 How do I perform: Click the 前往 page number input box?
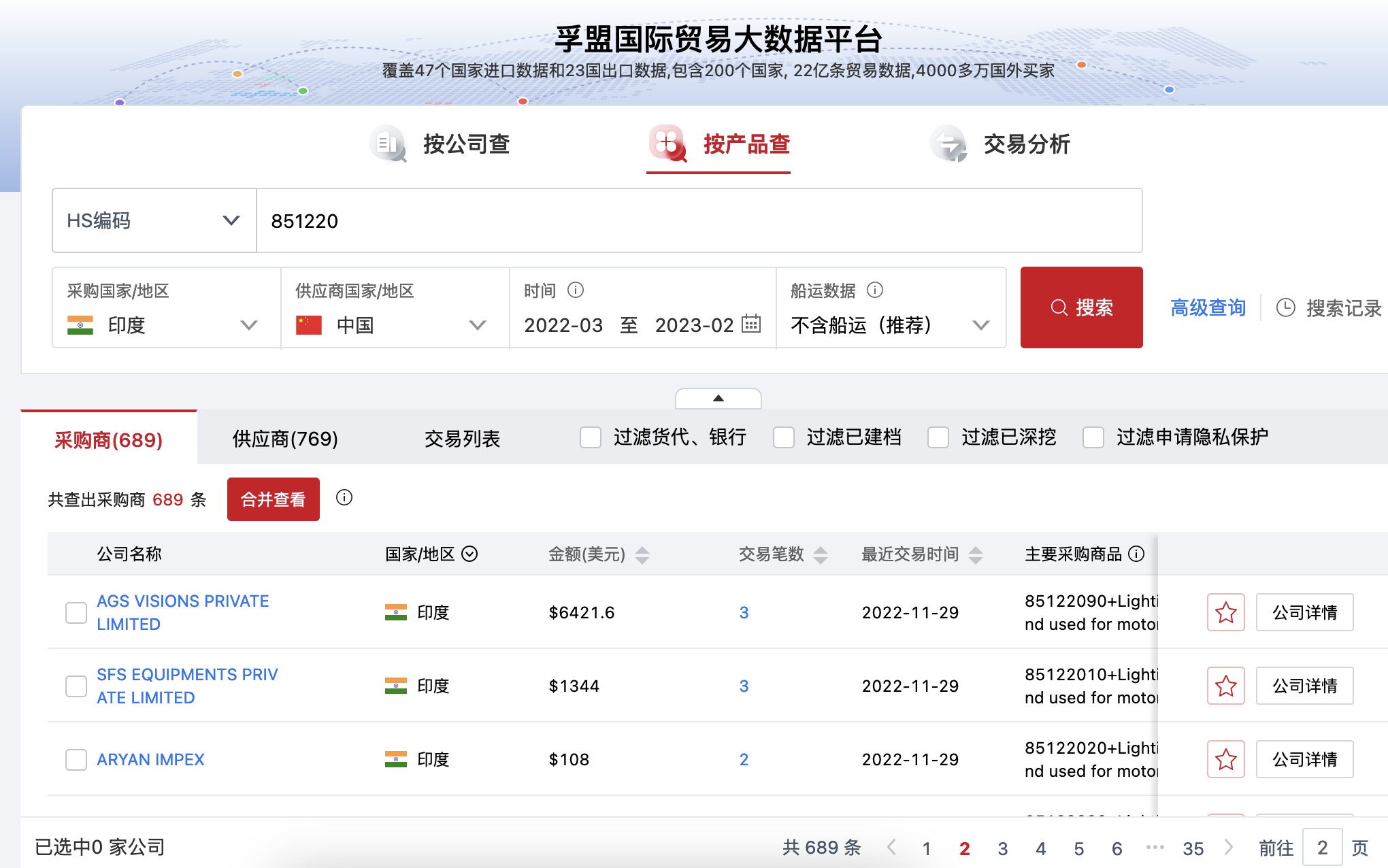[x=1322, y=848]
